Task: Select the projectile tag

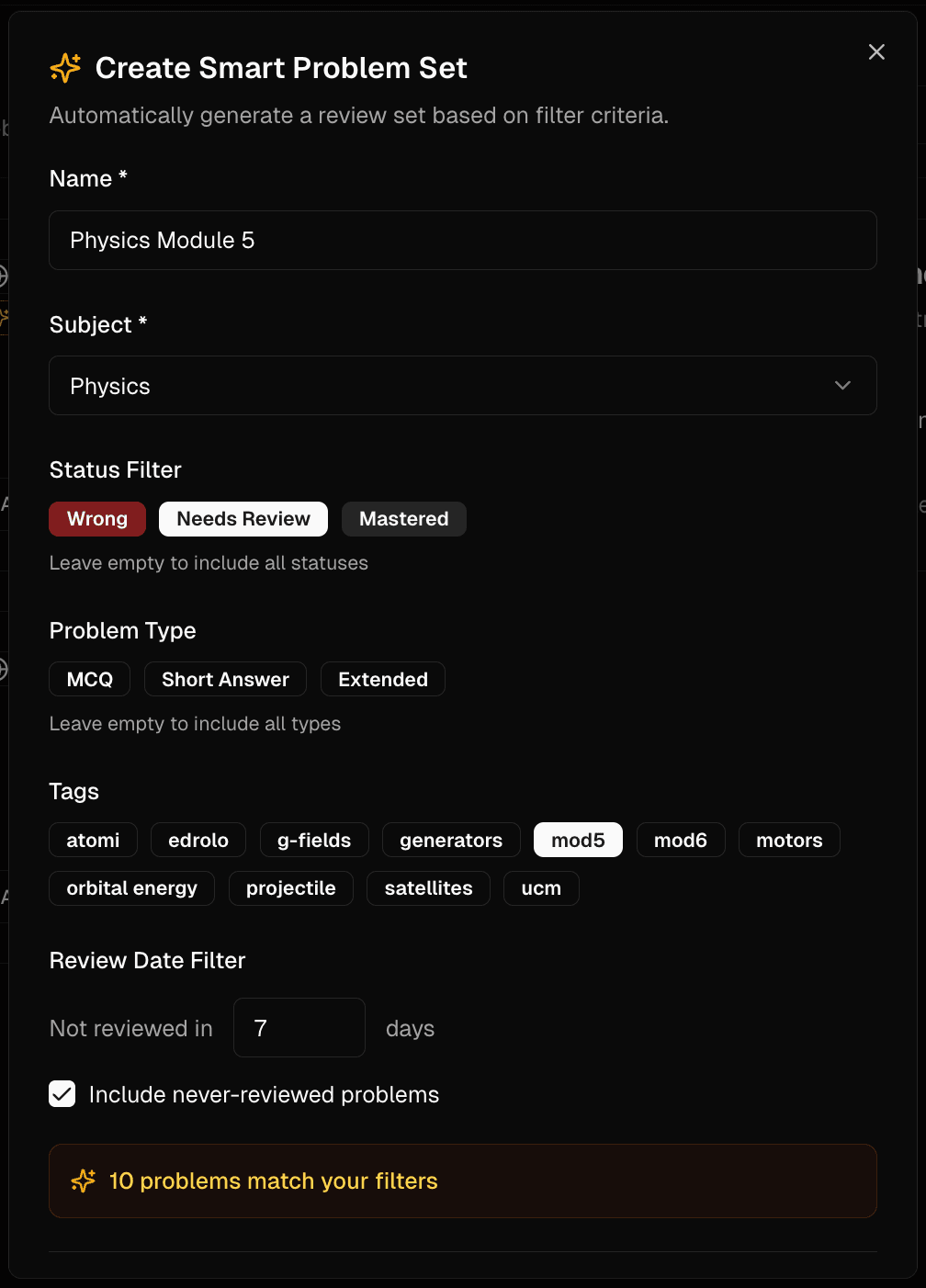Action: coord(290,887)
